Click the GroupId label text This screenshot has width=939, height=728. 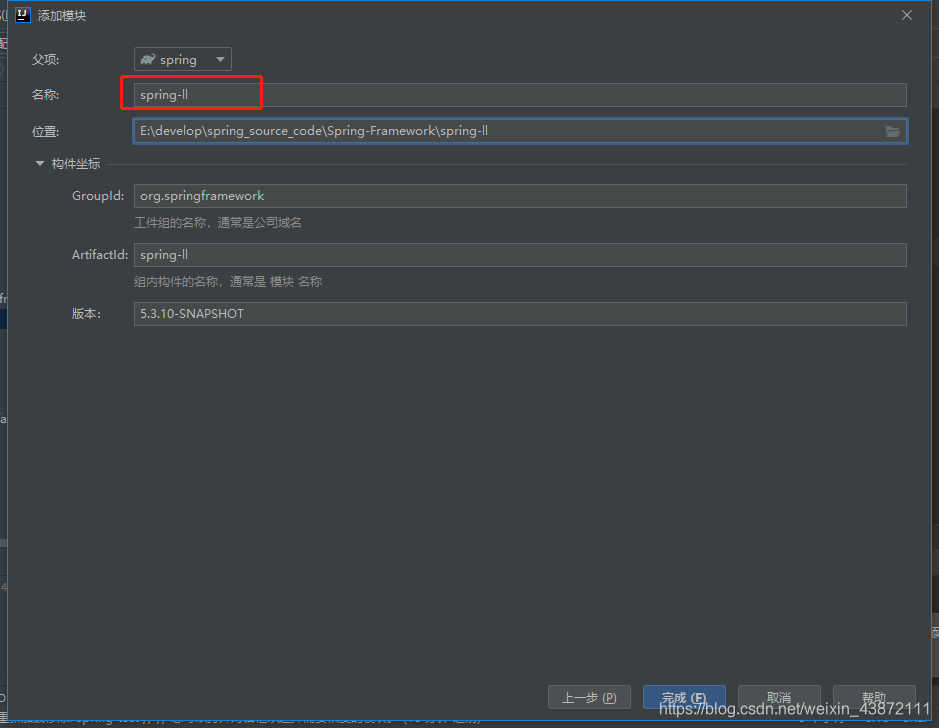pyautogui.click(x=98, y=196)
